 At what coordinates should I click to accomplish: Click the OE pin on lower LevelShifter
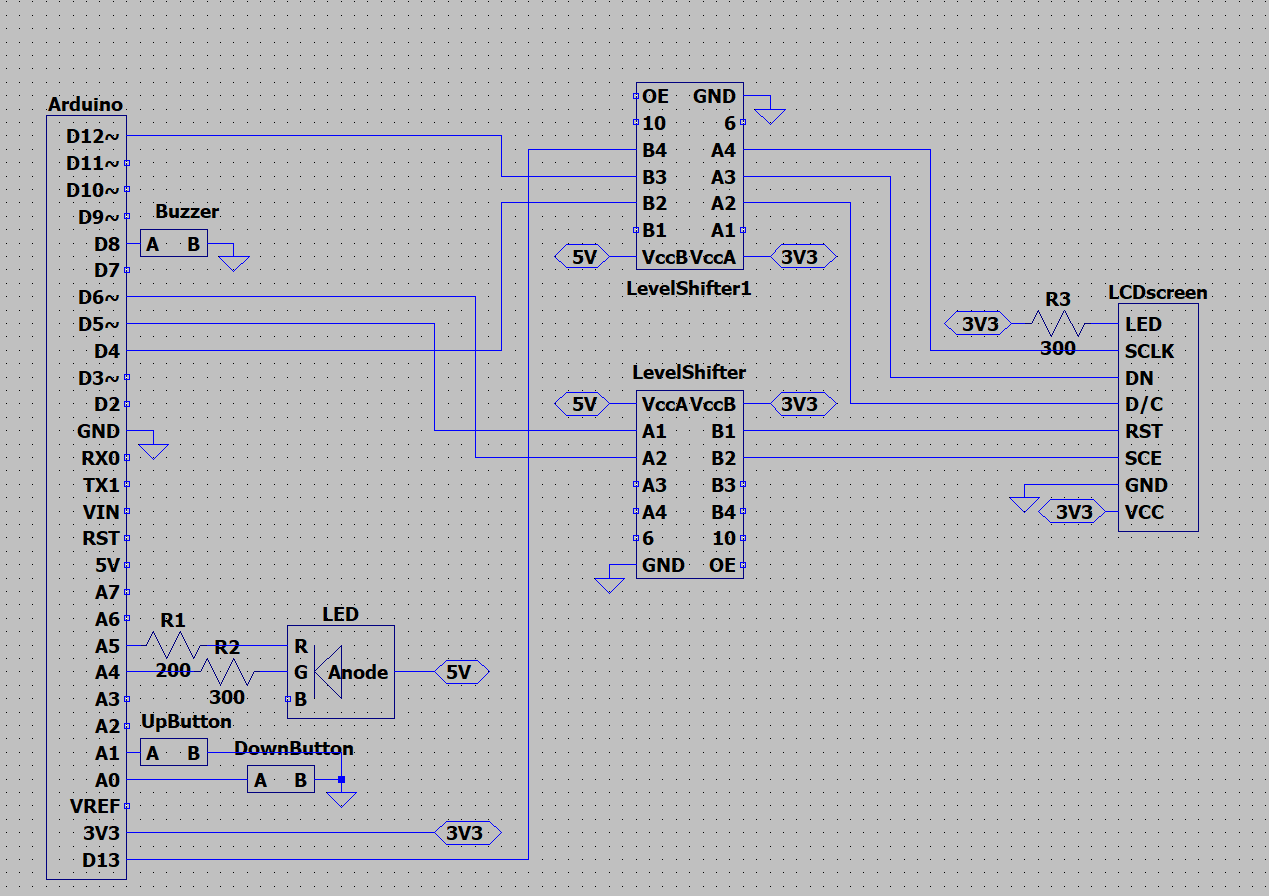pos(723,565)
